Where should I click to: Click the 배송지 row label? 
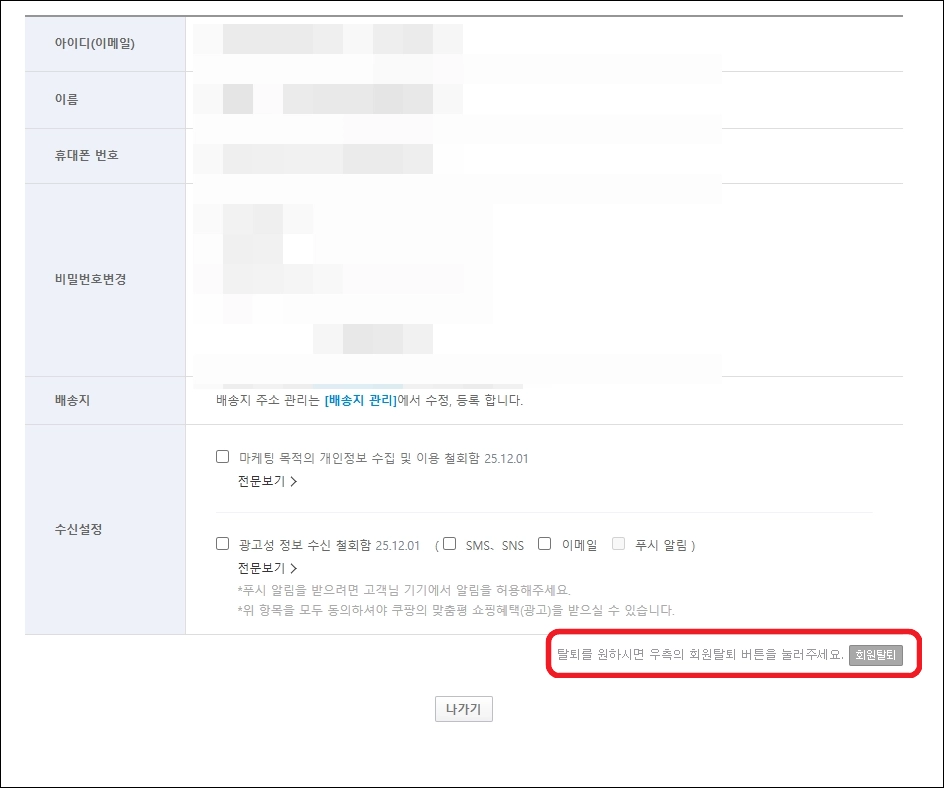tap(74, 401)
